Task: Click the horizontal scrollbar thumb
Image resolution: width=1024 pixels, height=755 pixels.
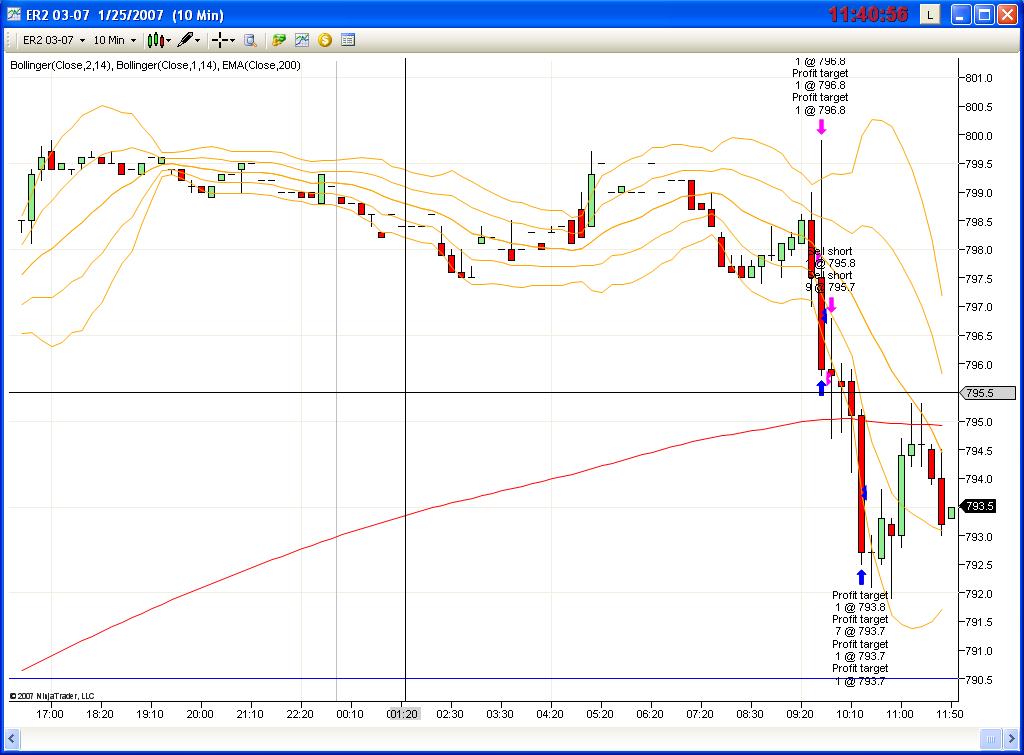Action: click(x=991, y=739)
